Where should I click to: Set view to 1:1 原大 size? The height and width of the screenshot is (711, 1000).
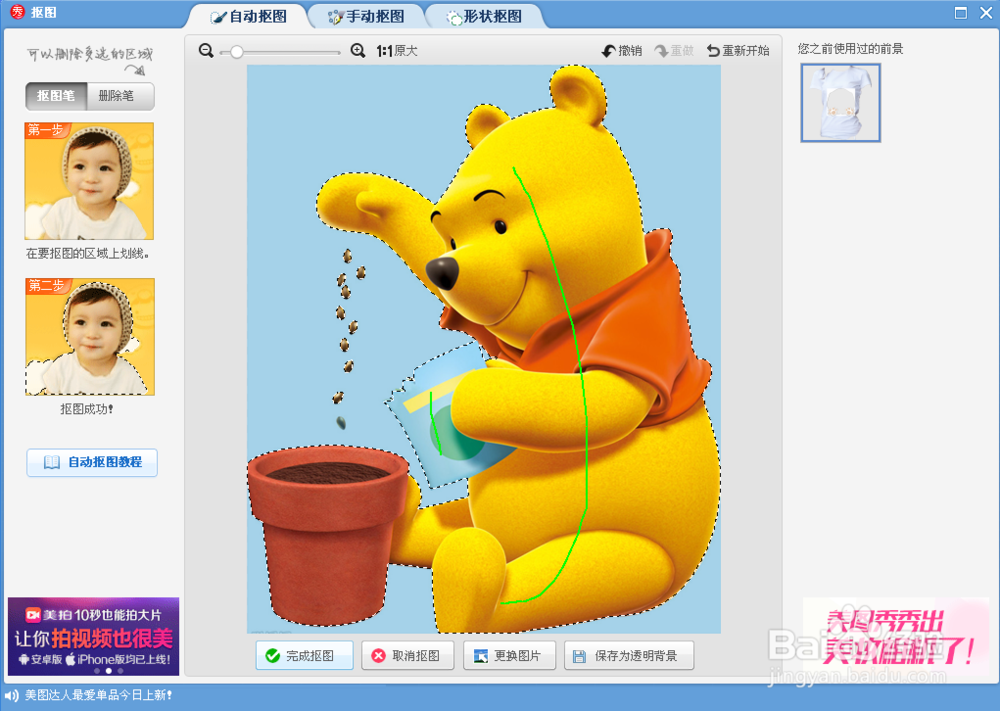(397, 51)
